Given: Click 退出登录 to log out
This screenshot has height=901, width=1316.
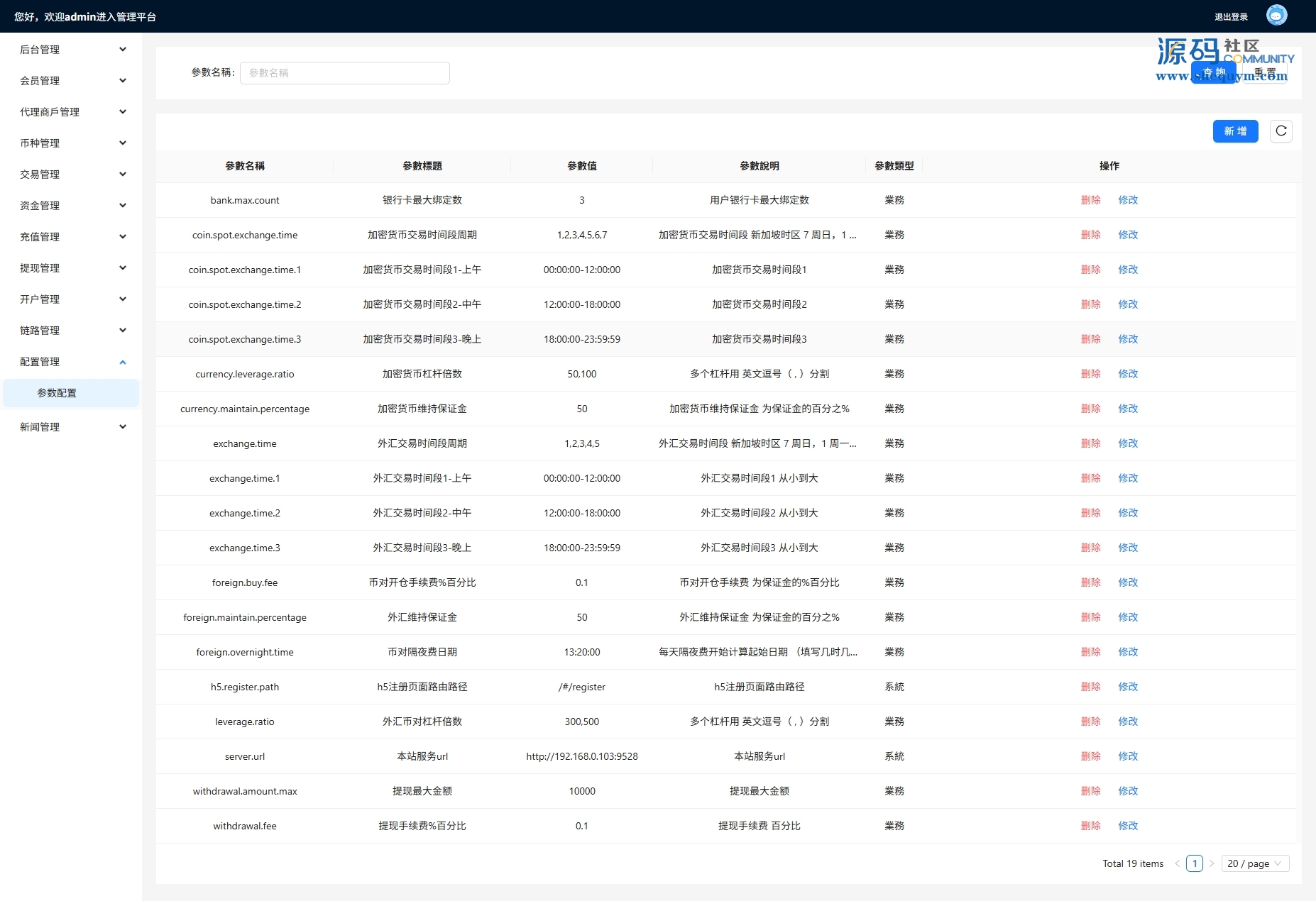Looking at the screenshot, I should click(x=1231, y=17).
